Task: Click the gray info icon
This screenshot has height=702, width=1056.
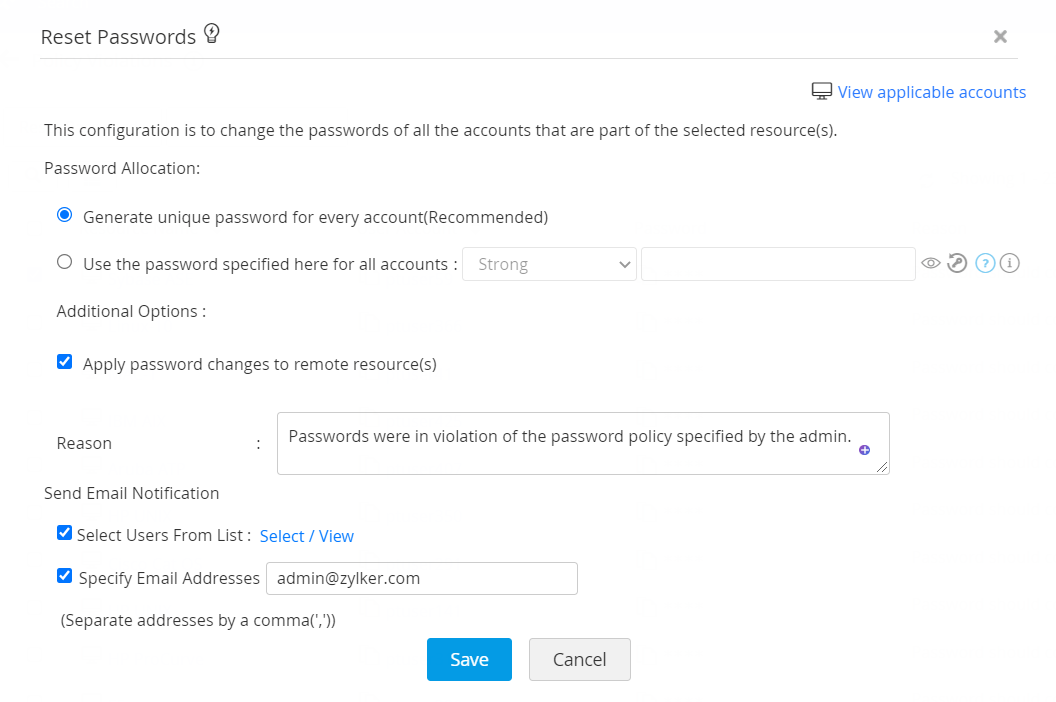Action: point(1010,264)
